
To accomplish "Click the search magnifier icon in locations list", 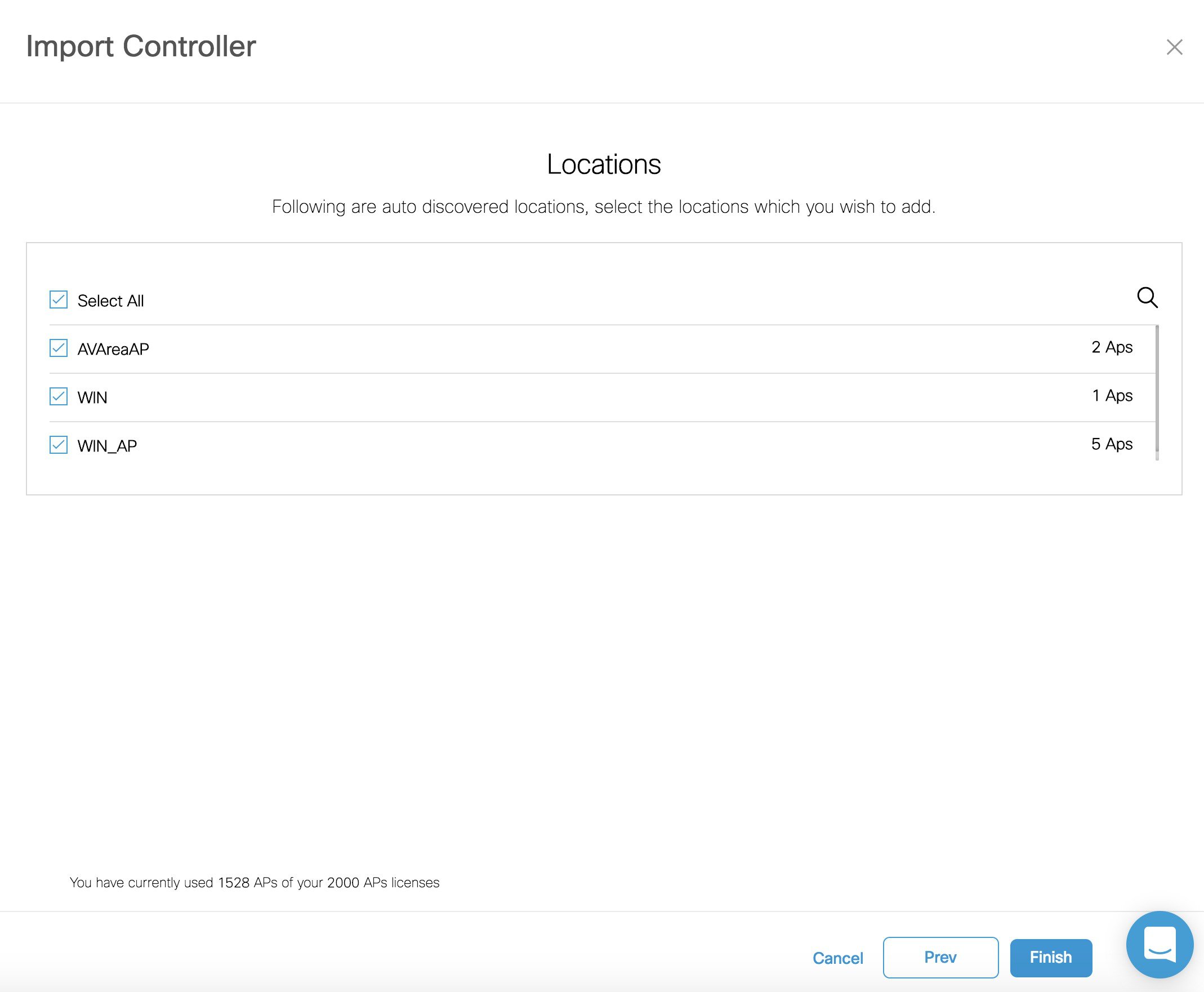I will click(x=1147, y=298).
